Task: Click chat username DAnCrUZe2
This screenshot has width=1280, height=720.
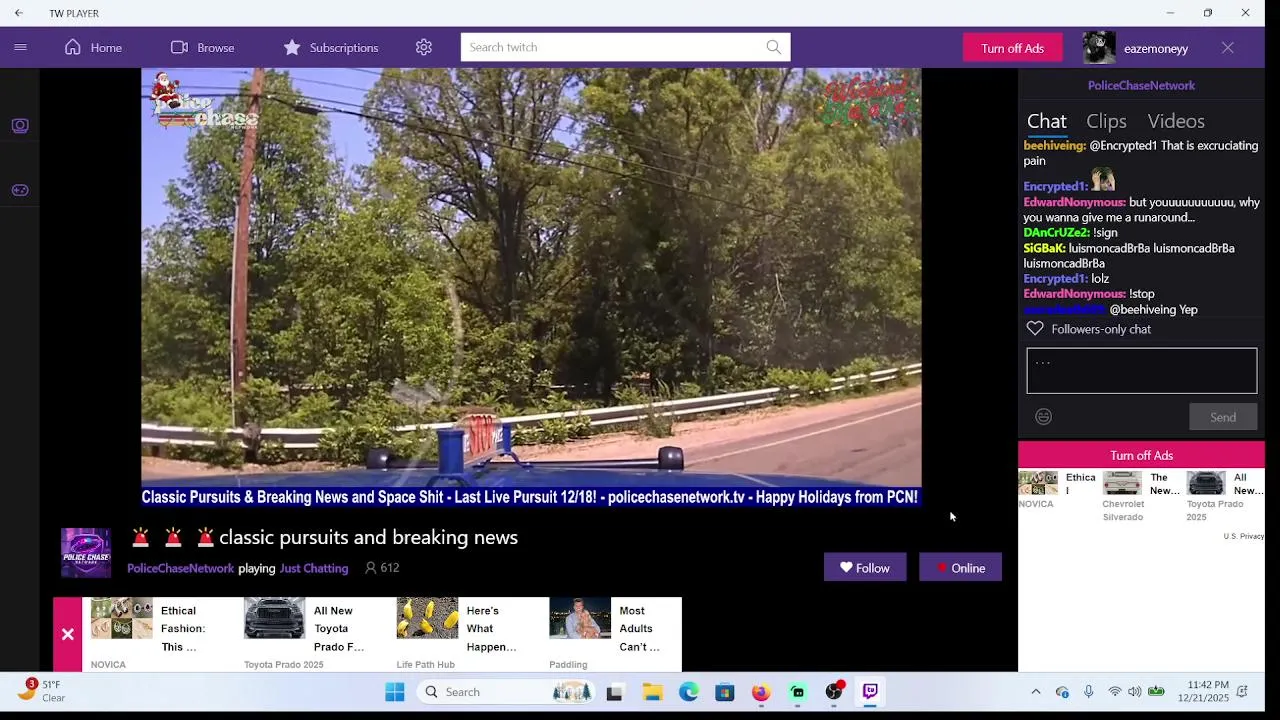Action: (x=1056, y=233)
